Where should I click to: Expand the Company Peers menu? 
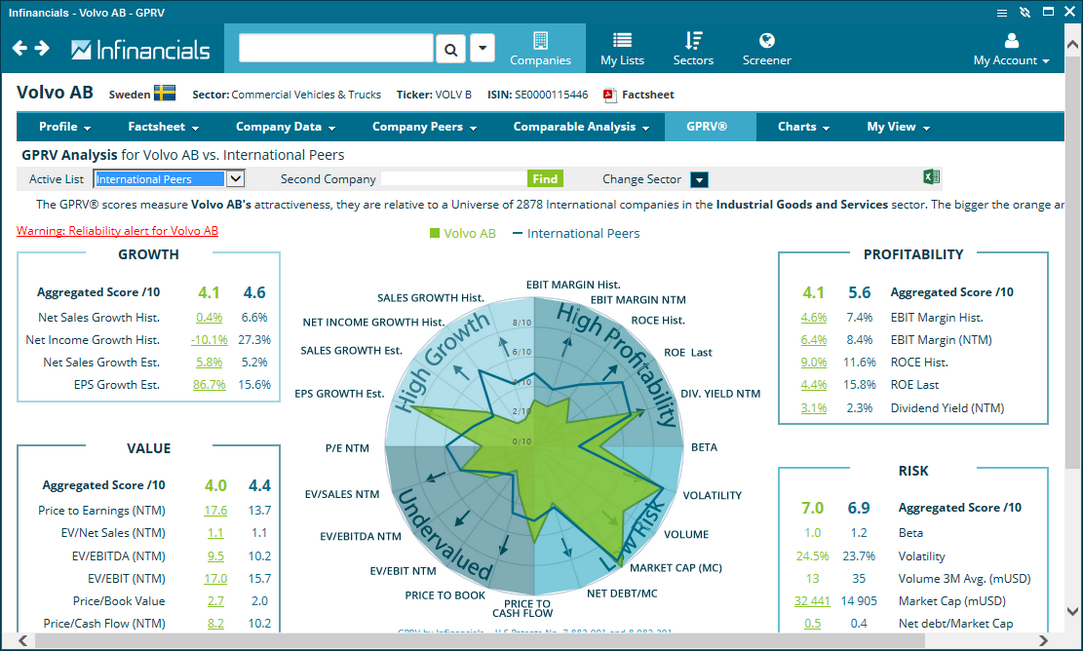[x=425, y=127]
